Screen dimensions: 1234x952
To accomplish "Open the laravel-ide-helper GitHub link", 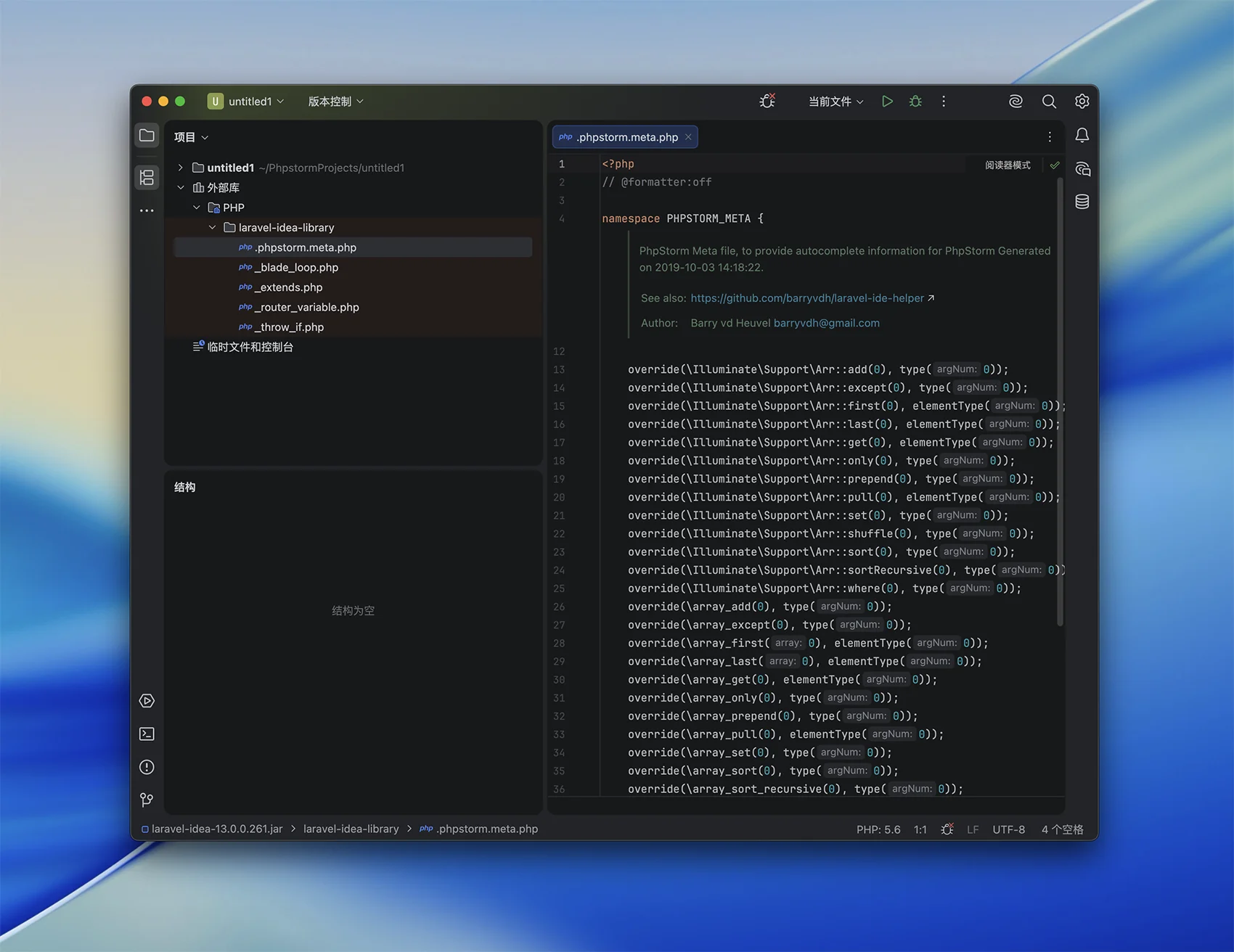I will coord(806,298).
